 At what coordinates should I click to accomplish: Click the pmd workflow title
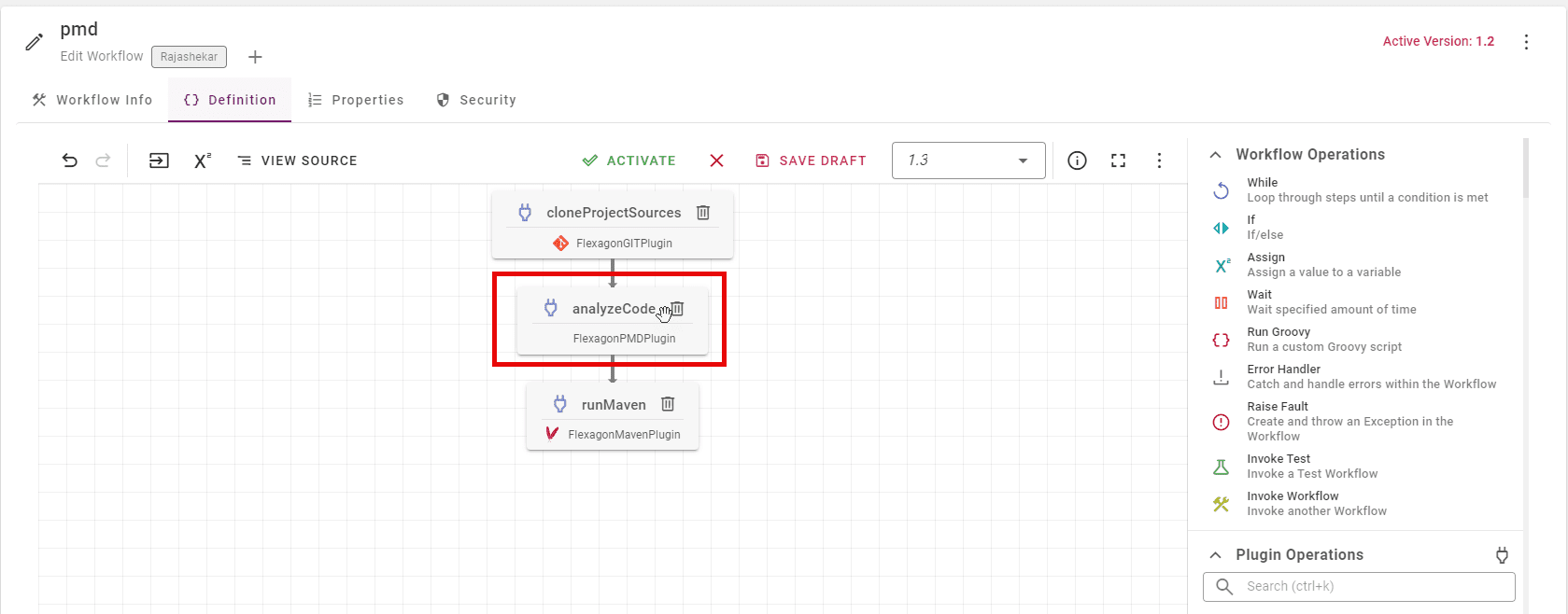[x=78, y=30]
